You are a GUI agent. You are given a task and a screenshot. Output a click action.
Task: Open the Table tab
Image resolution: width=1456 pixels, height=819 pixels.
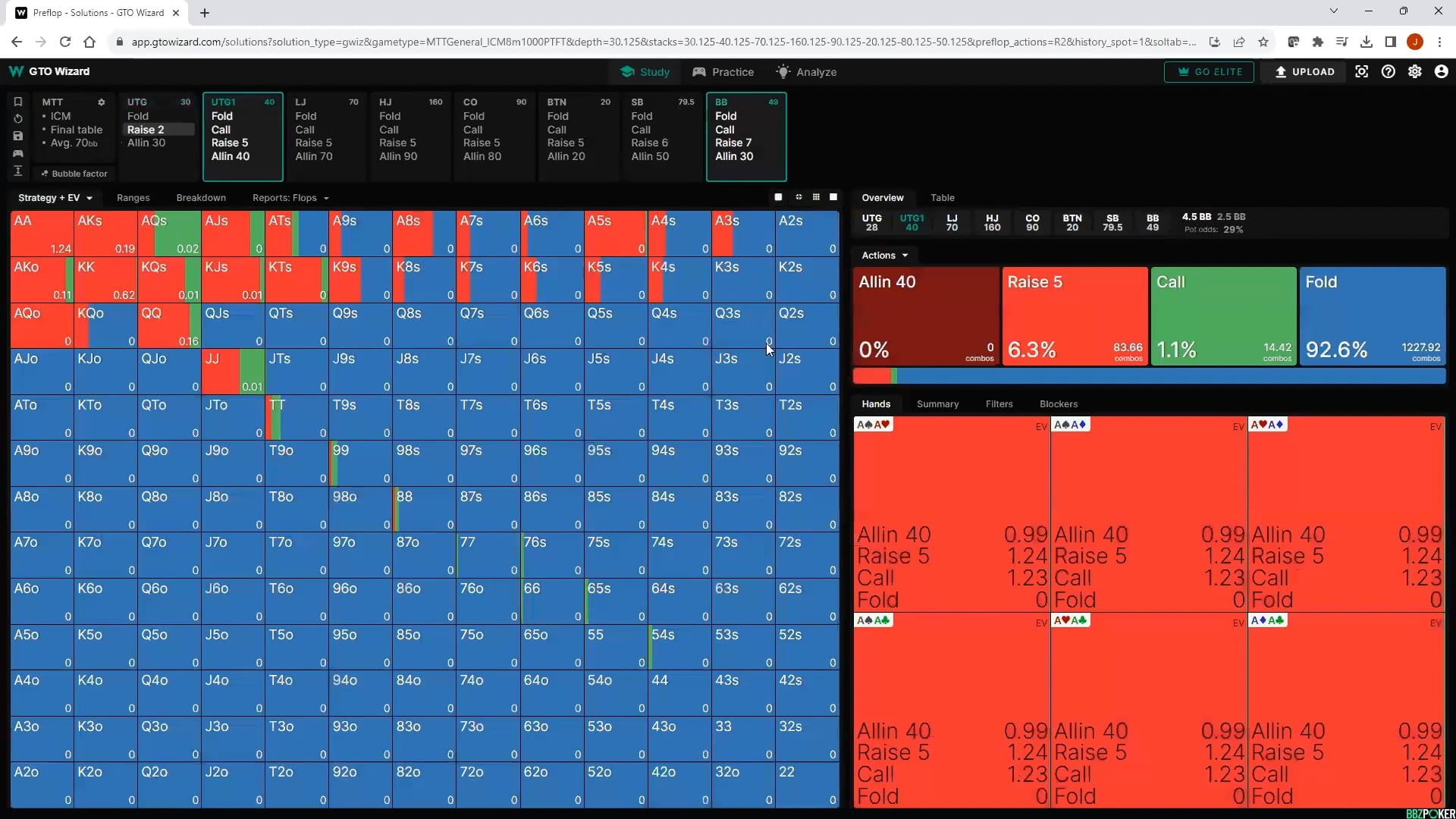click(942, 198)
